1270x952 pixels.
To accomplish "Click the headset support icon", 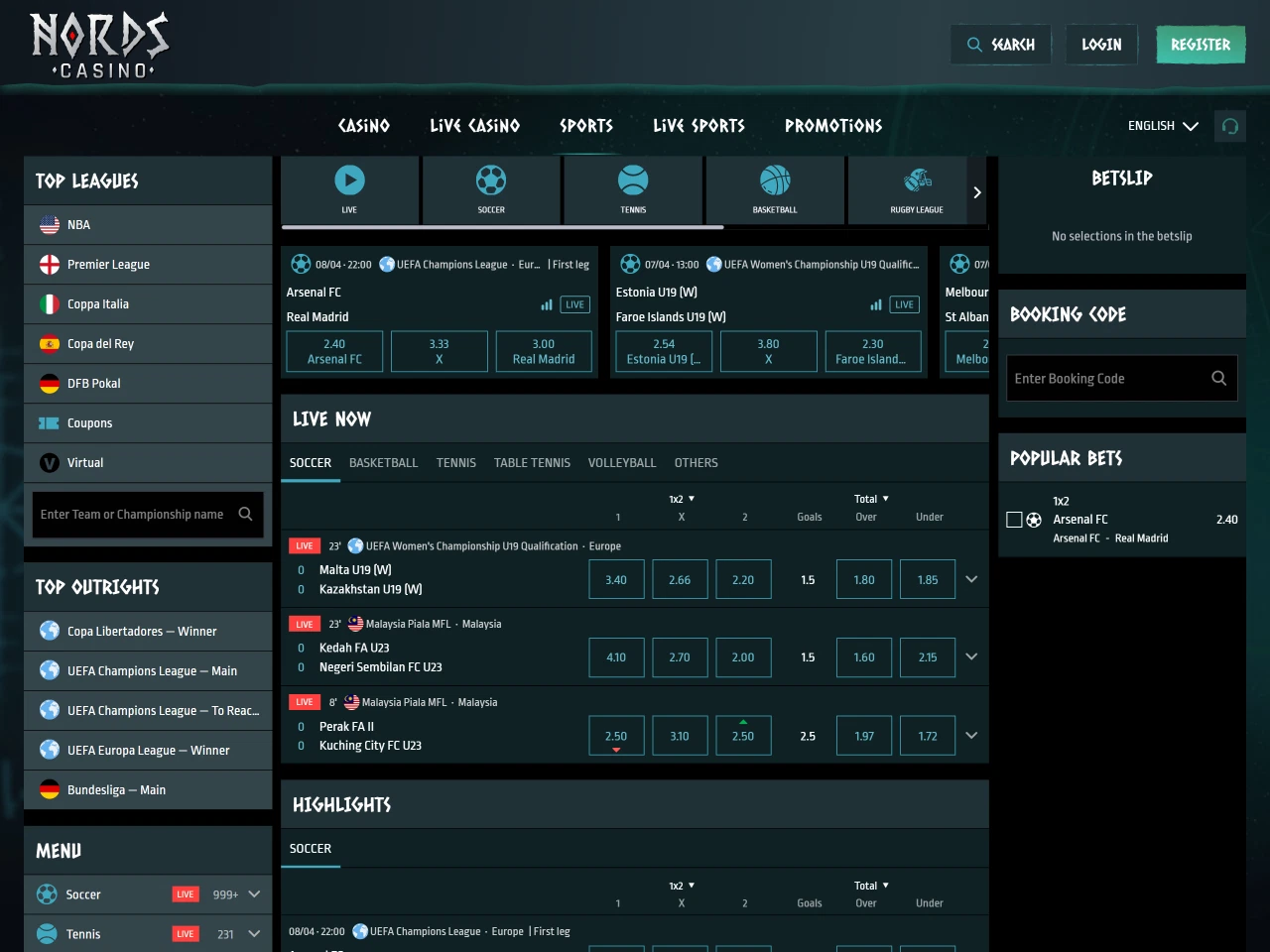I will (1230, 126).
